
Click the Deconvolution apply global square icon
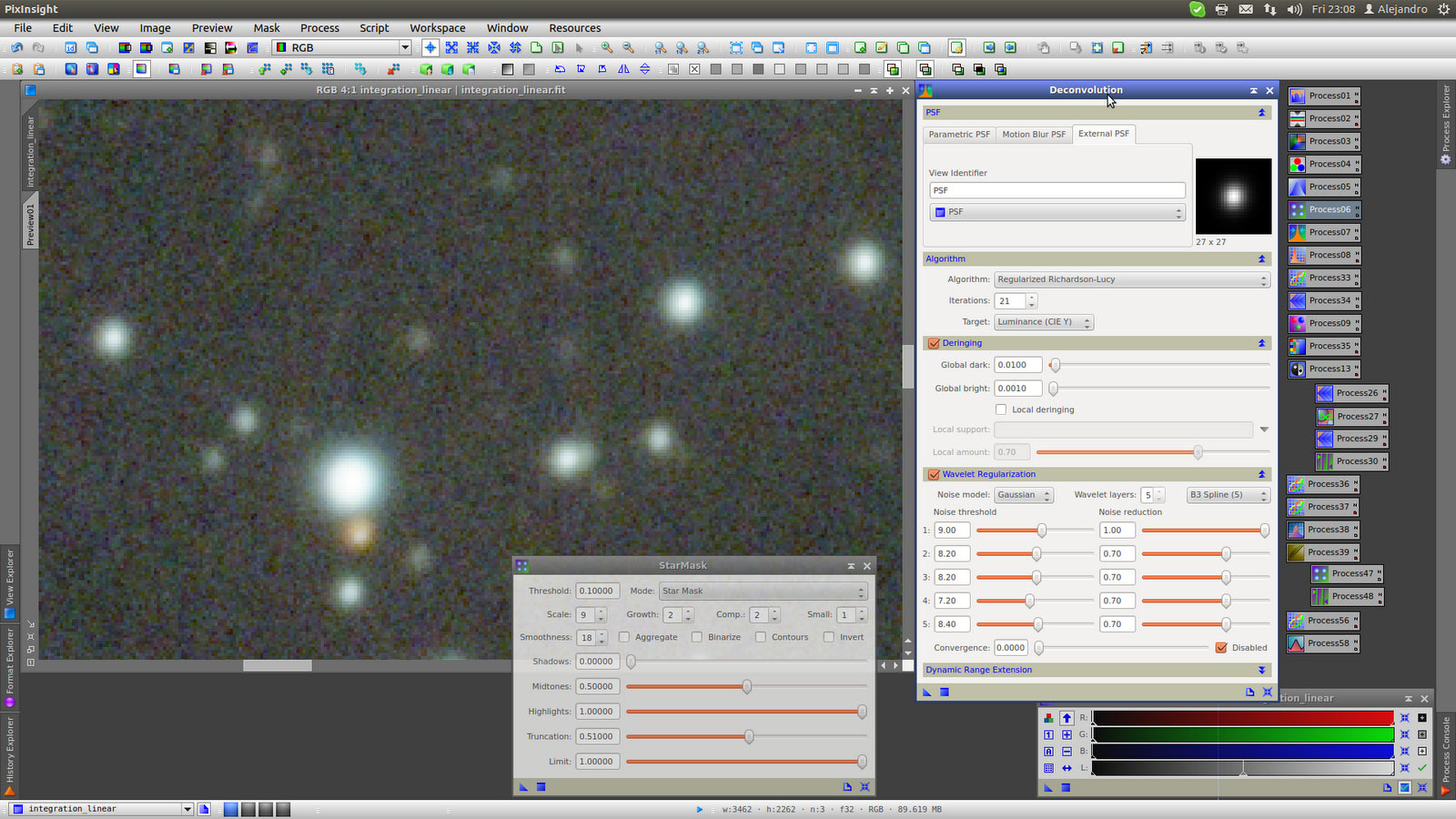click(945, 693)
